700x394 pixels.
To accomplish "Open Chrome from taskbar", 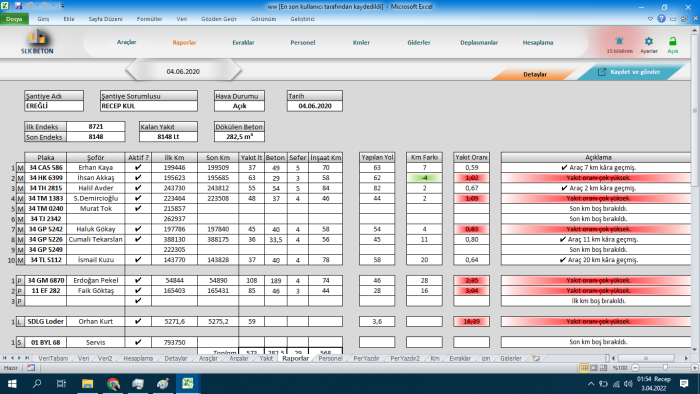I will pyautogui.click(x=113, y=384).
